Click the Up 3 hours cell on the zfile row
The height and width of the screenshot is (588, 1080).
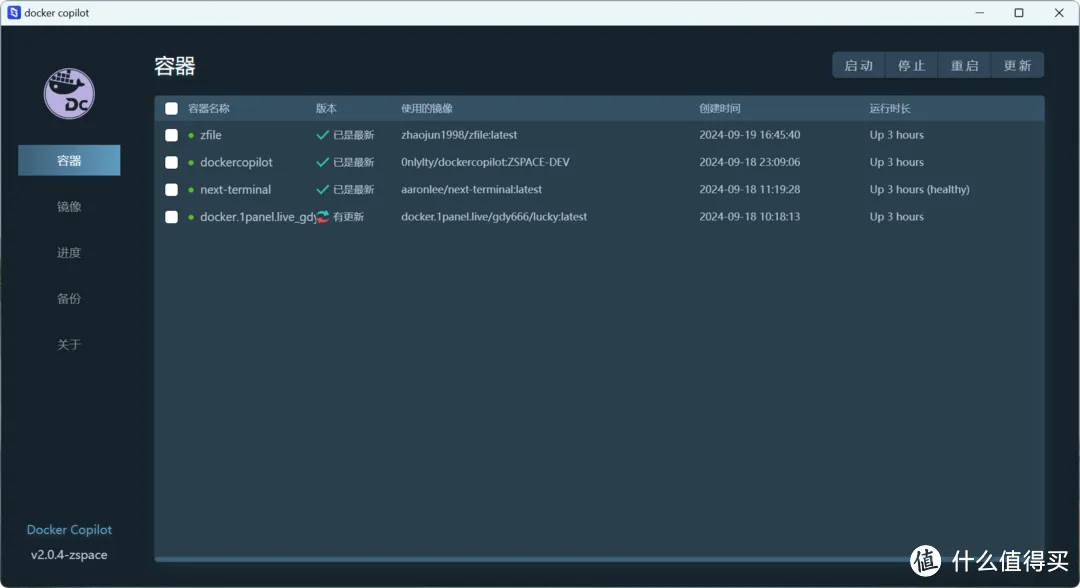(x=897, y=135)
